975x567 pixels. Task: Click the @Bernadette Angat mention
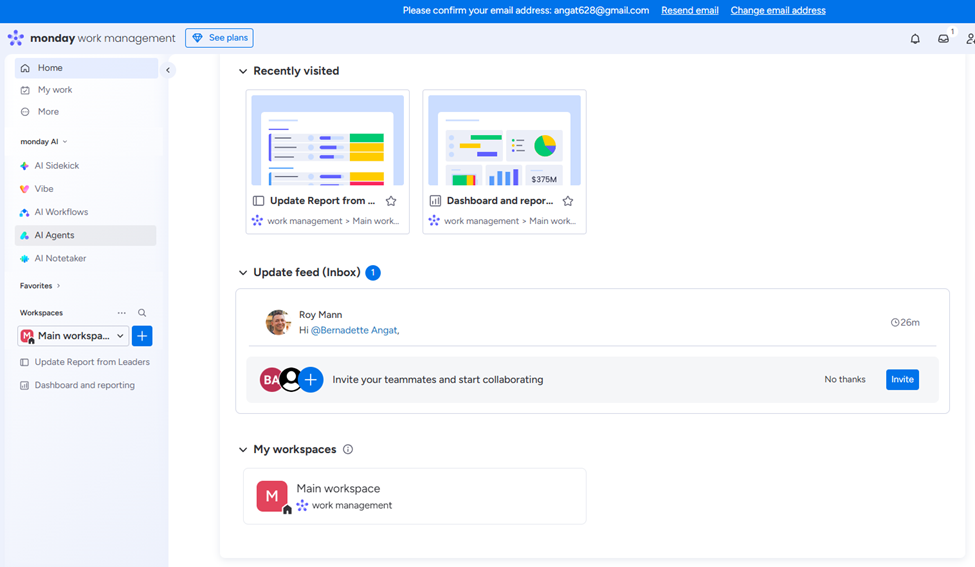pos(354,330)
